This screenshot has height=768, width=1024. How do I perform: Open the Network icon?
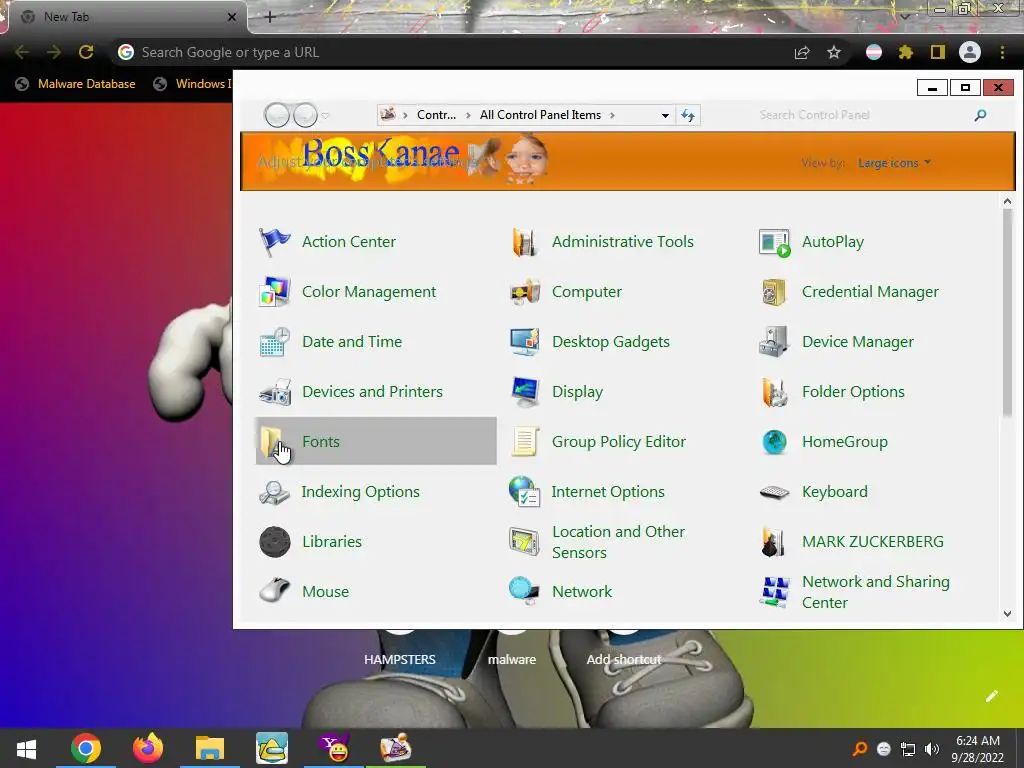524,591
